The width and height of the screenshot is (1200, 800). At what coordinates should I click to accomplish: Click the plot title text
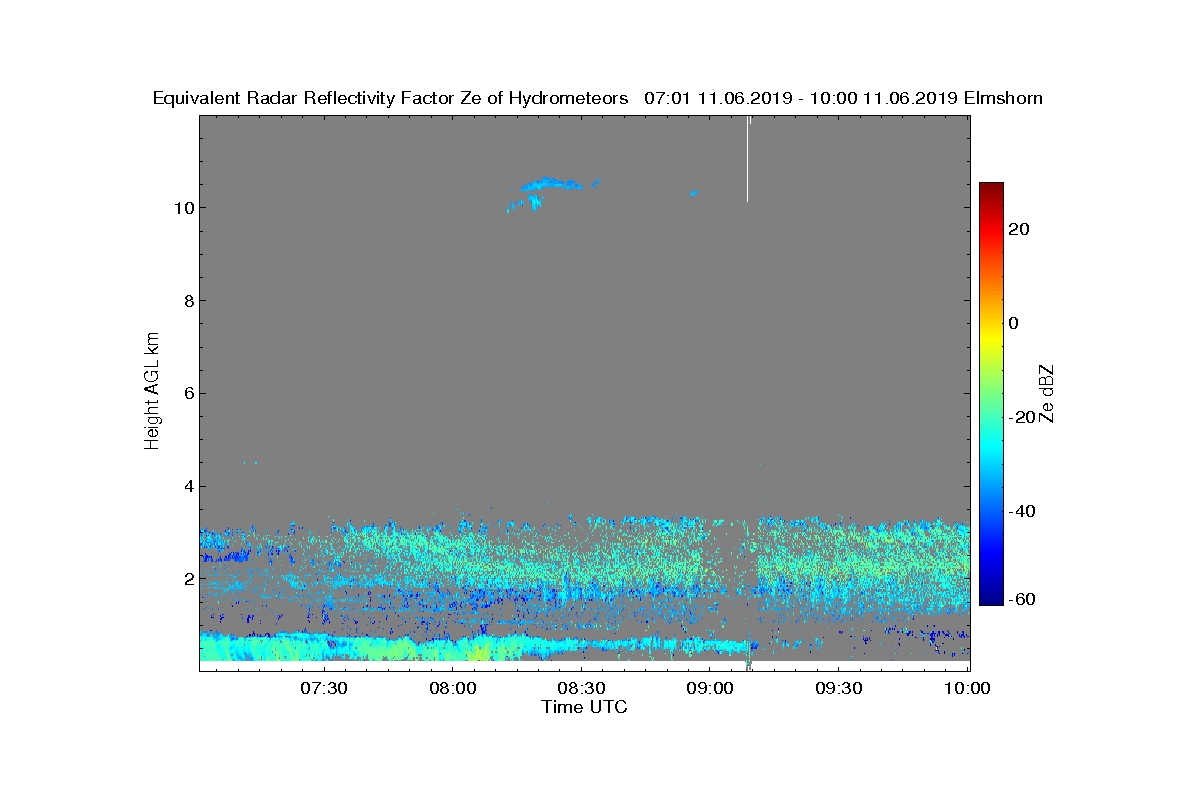[x=598, y=98]
